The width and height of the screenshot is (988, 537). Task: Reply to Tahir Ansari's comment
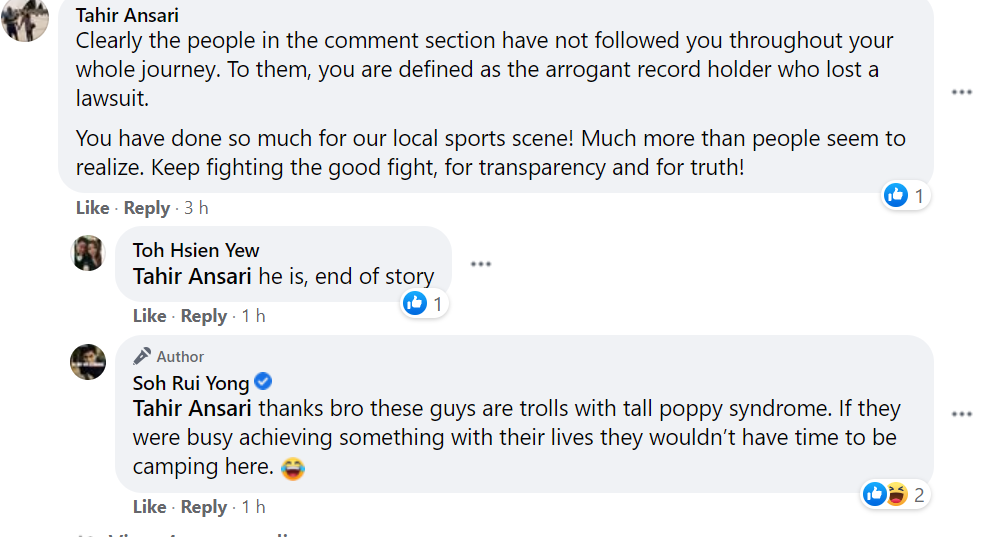pos(147,208)
